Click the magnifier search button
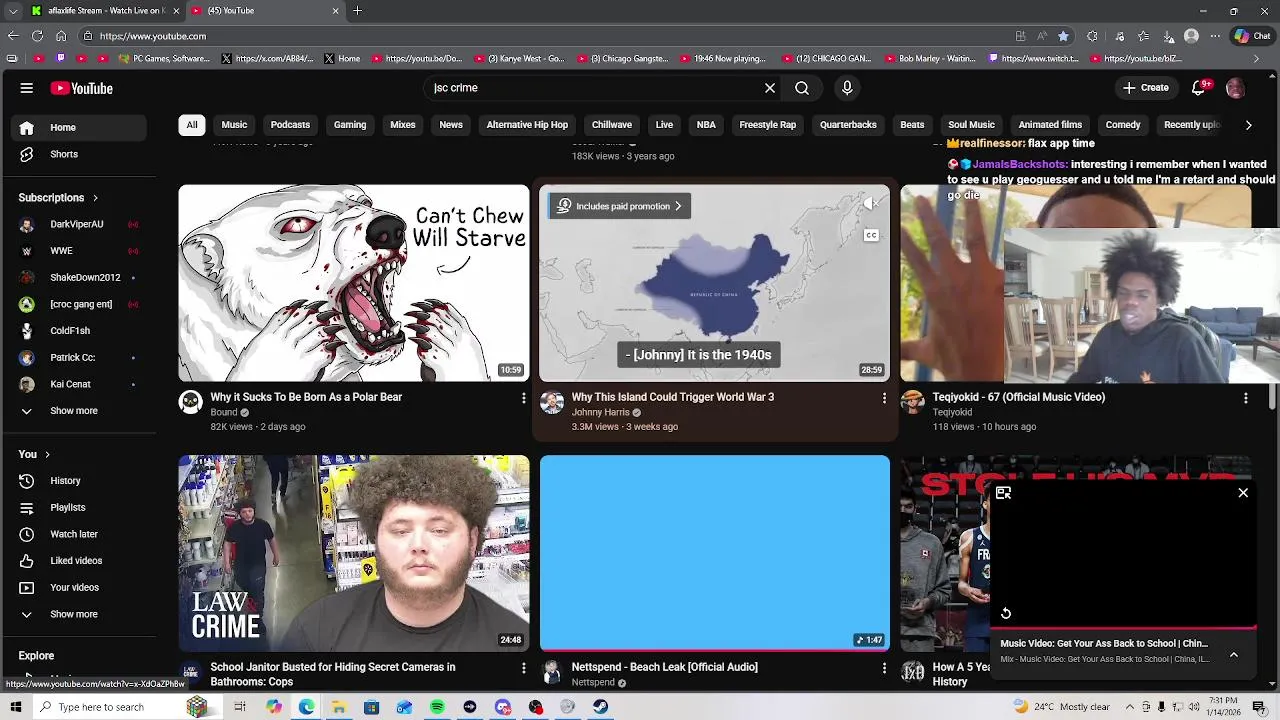This screenshot has height=720, width=1280. (x=802, y=88)
